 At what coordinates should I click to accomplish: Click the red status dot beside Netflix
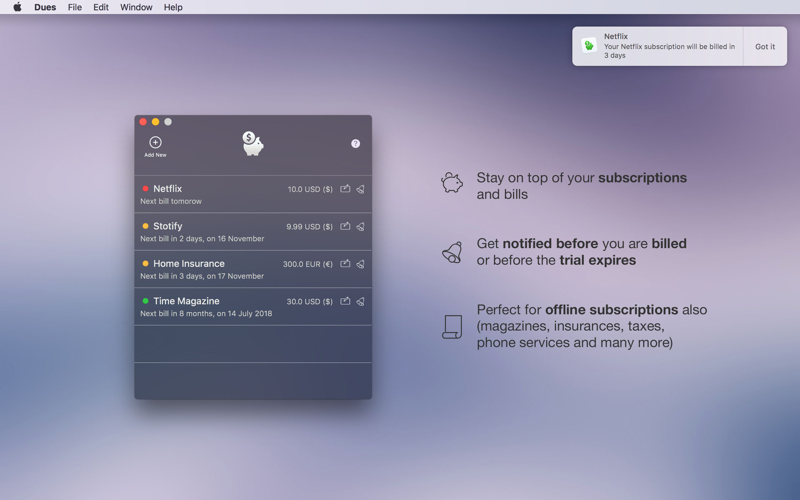point(145,189)
